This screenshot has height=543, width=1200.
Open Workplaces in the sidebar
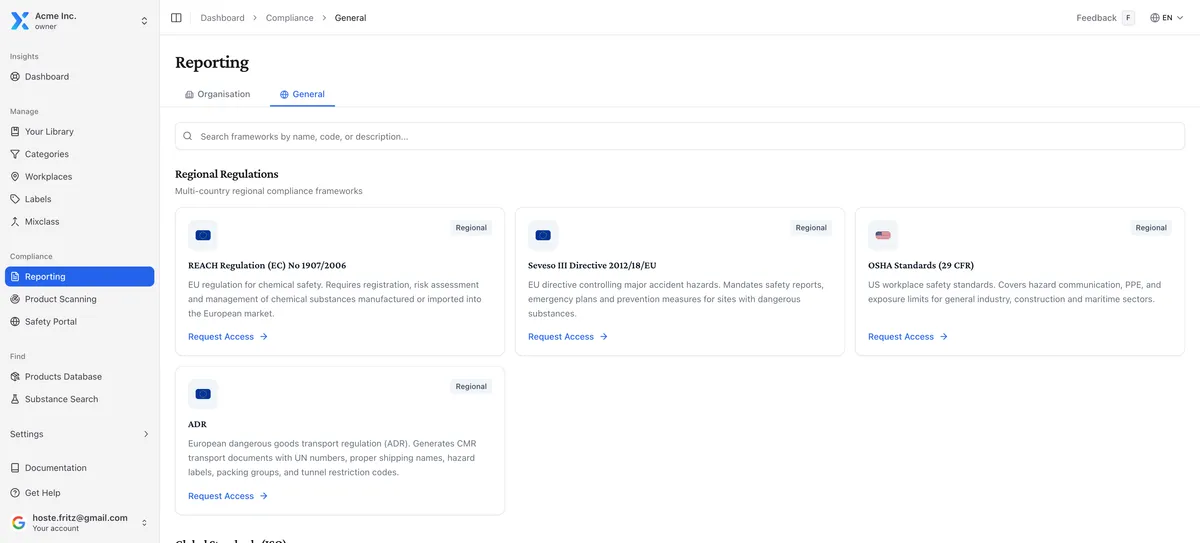pos(80,177)
